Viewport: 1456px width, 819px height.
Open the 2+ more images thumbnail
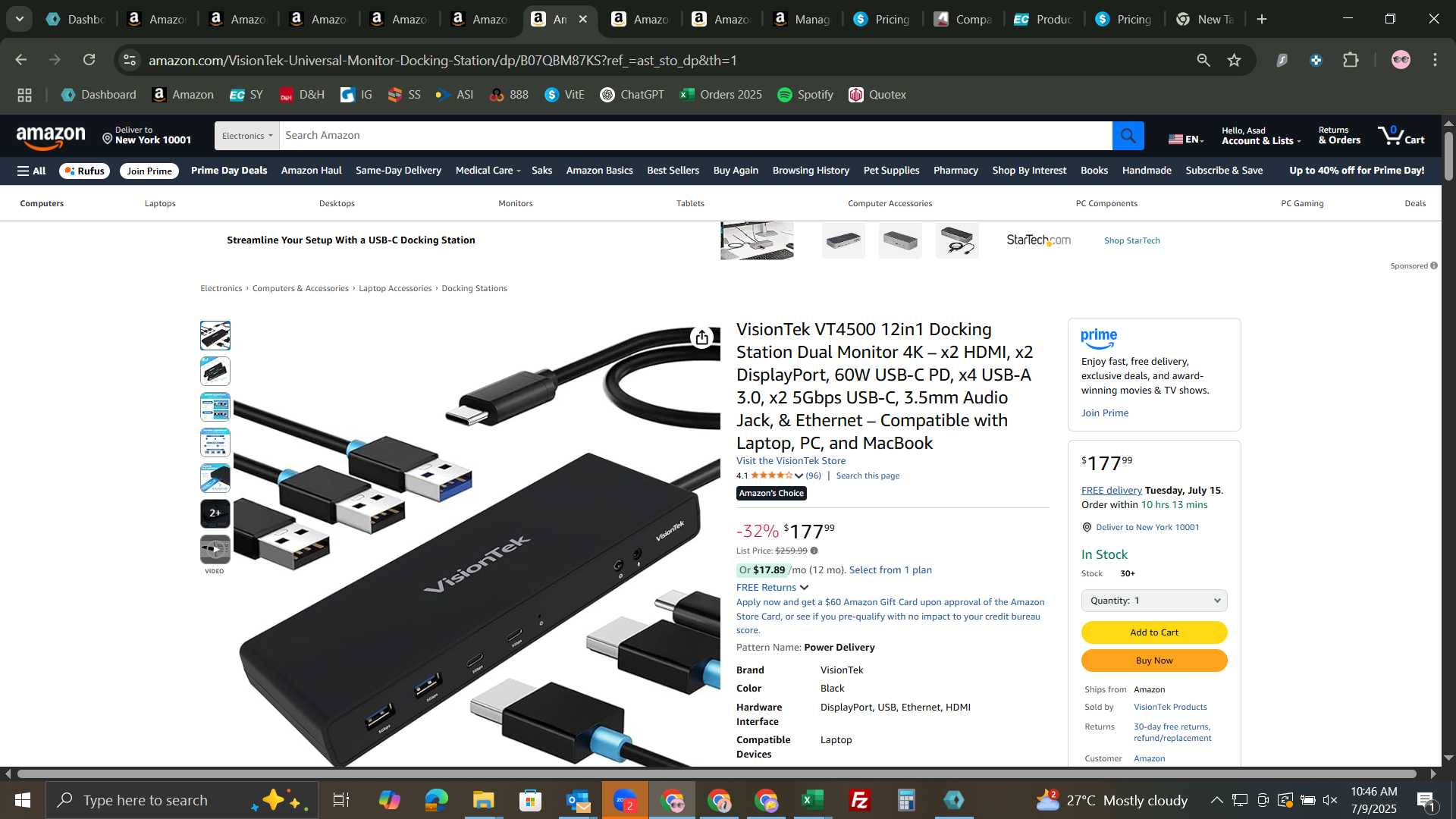coord(215,514)
